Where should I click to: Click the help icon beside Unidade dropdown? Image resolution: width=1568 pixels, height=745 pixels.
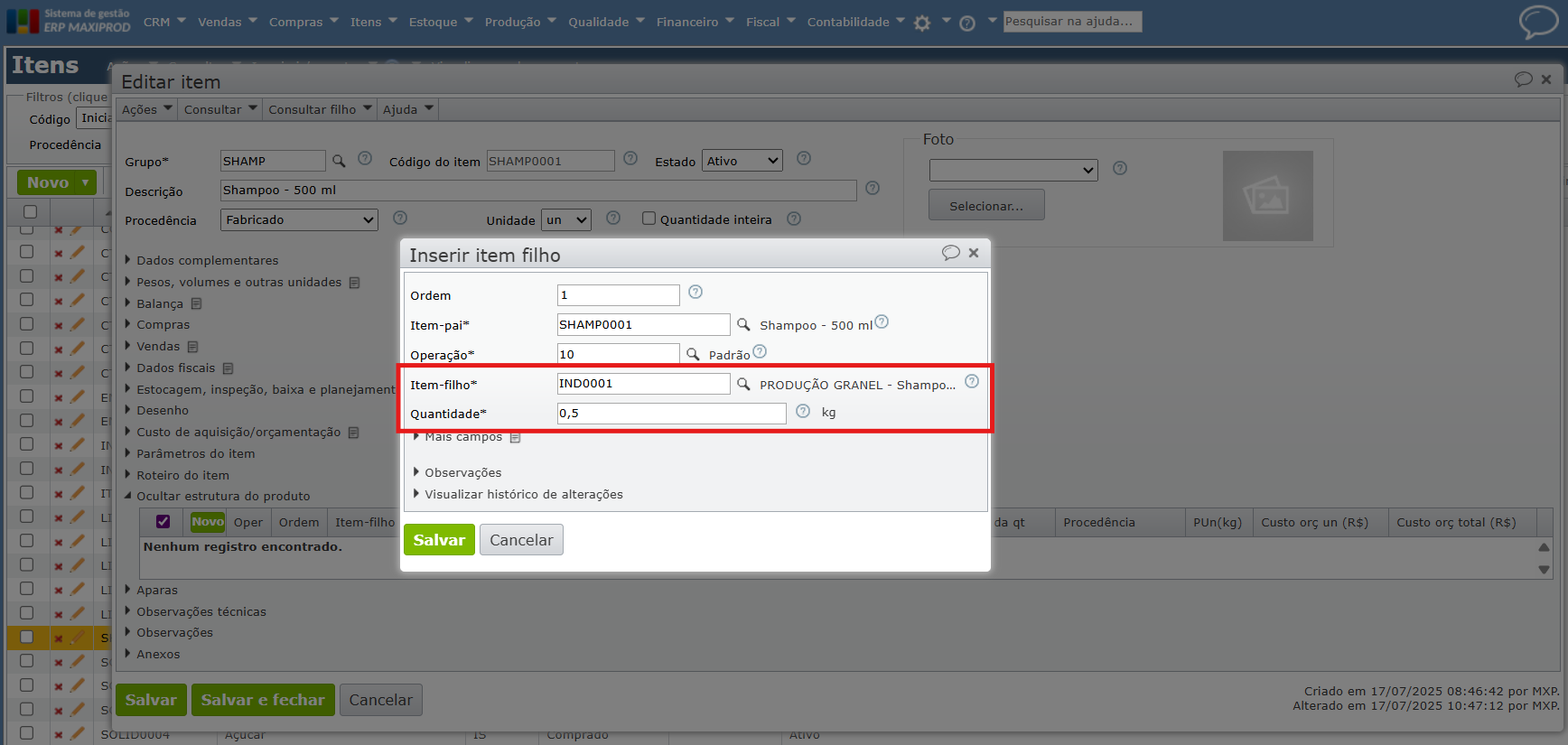click(x=613, y=218)
